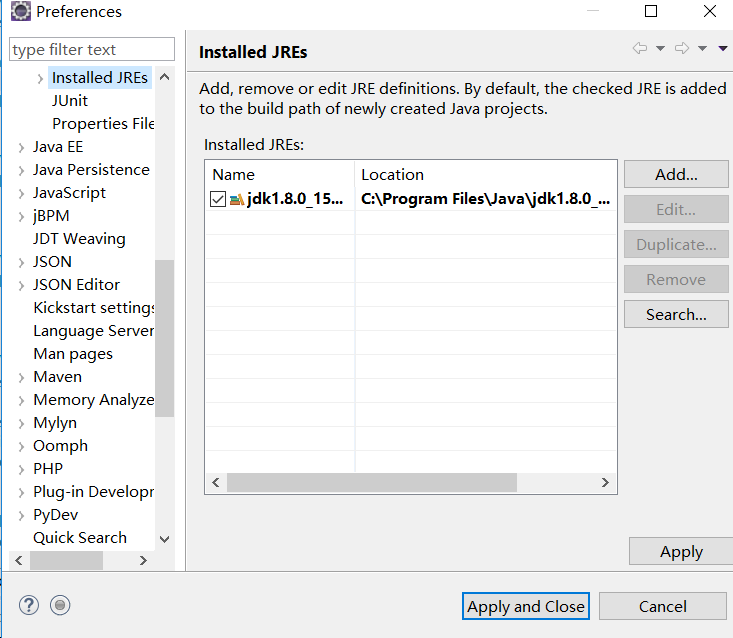Select Properties Files Editor tree item
Viewport: 733px width, 638px height.
point(103,123)
